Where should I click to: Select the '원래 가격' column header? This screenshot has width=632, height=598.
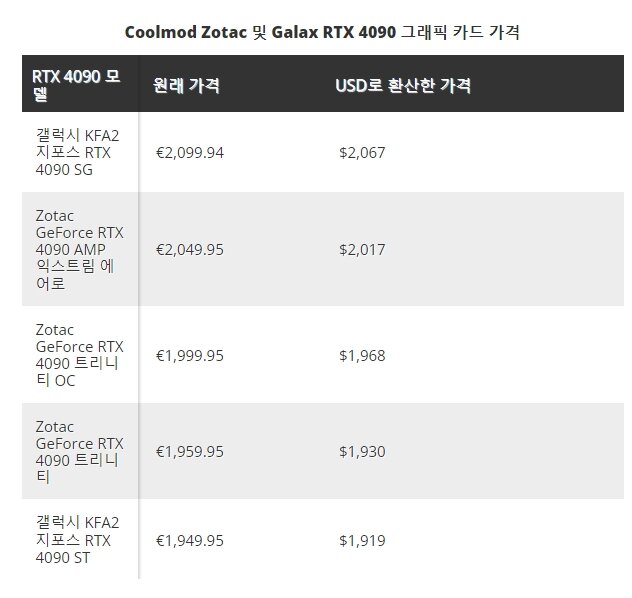click(x=187, y=85)
